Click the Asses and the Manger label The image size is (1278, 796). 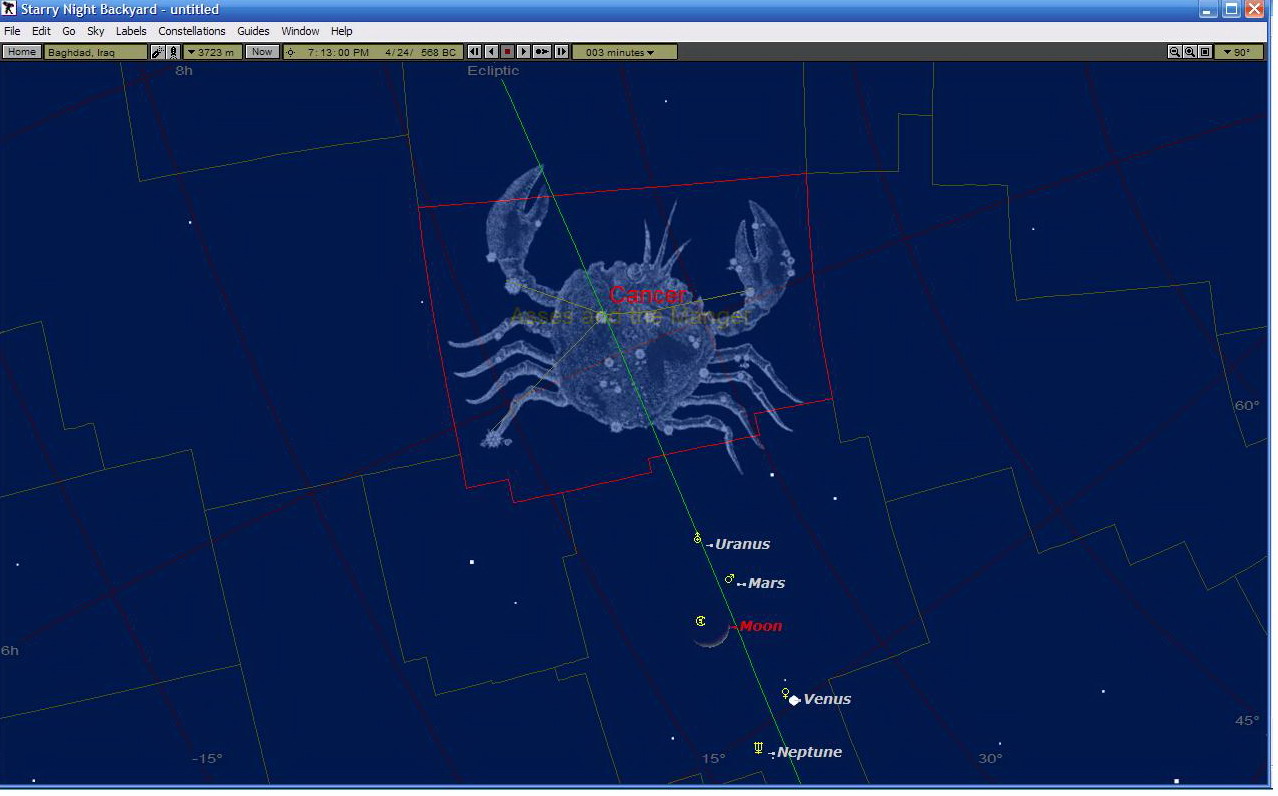click(631, 316)
